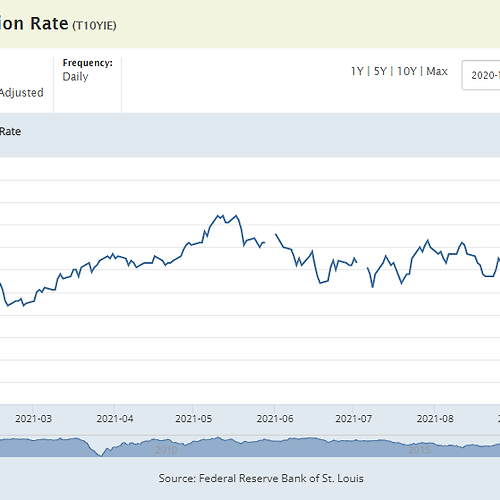Click the 2021-07 axis label
The image size is (500, 500).
coord(354,419)
